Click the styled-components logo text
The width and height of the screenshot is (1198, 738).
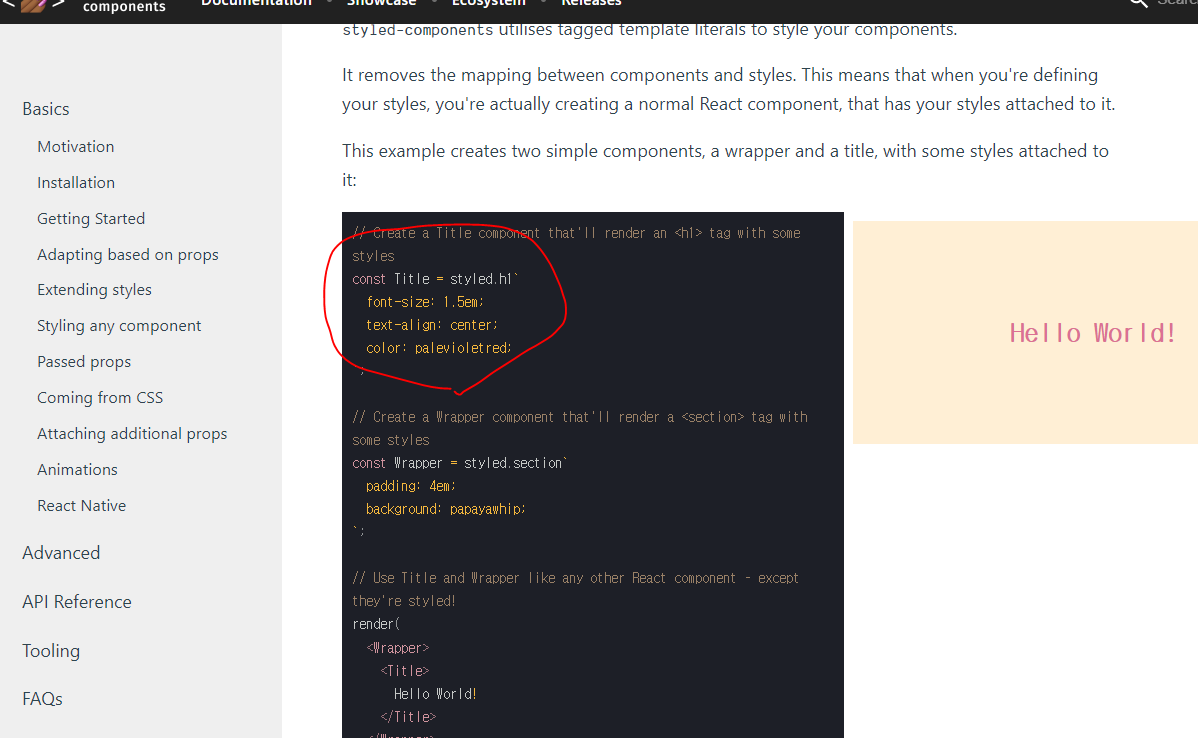[x=124, y=6]
